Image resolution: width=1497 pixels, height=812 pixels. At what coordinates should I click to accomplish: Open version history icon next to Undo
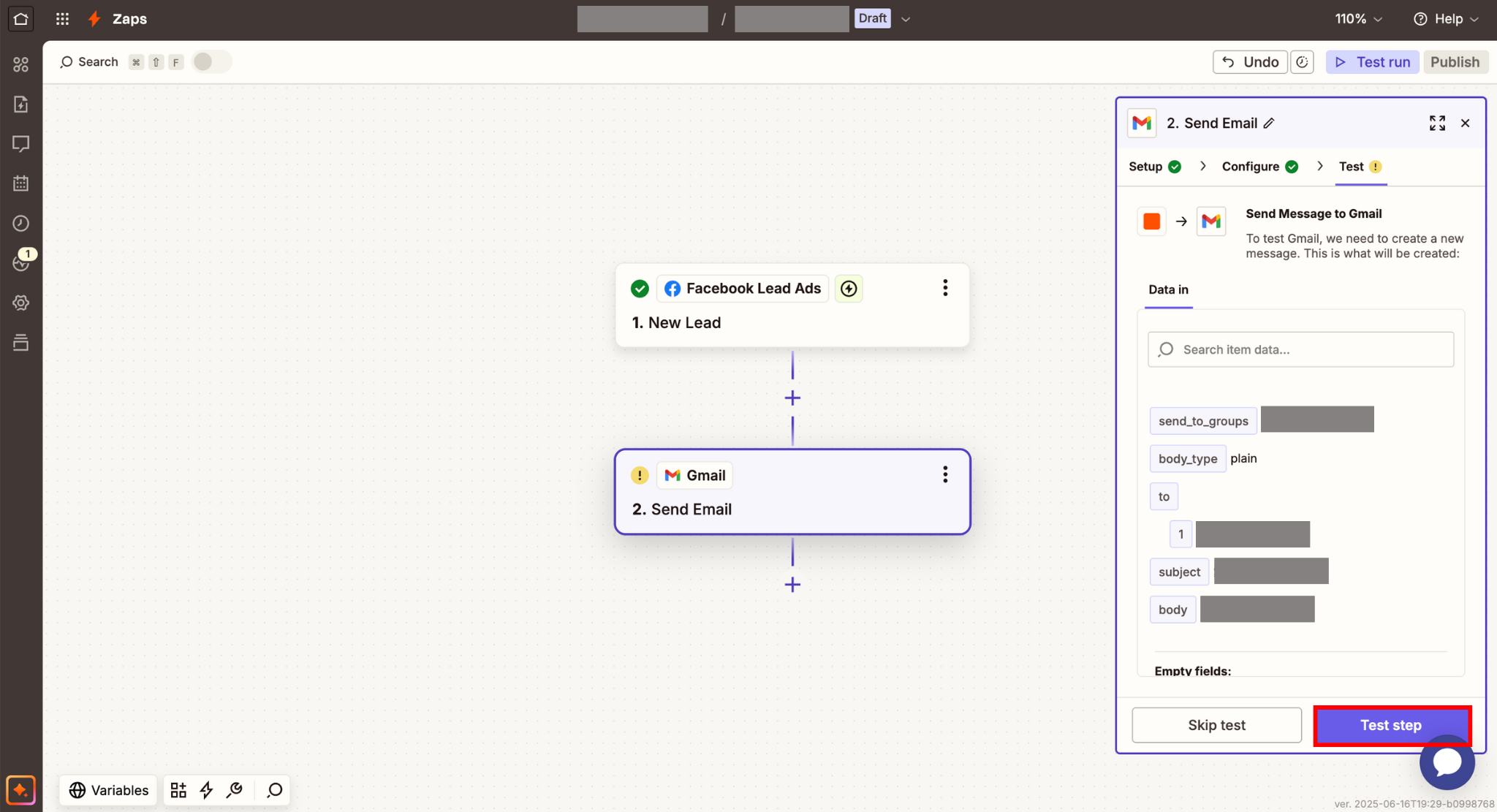(1302, 62)
